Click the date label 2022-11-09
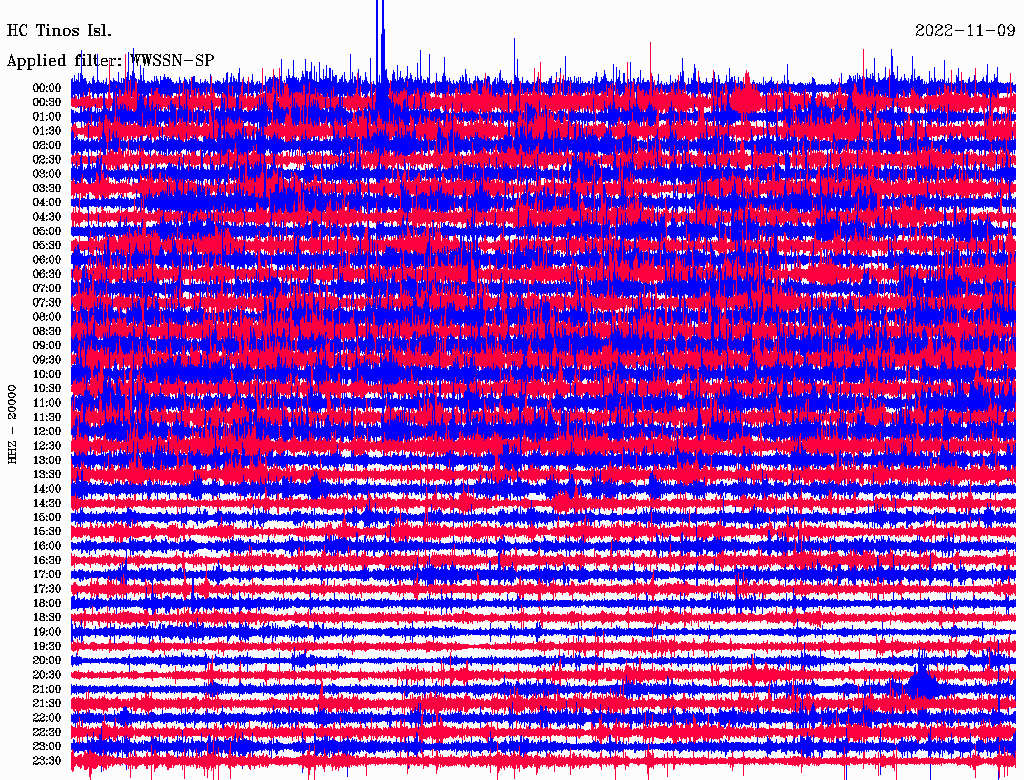The image size is (1024, 780). coord(965,31)
